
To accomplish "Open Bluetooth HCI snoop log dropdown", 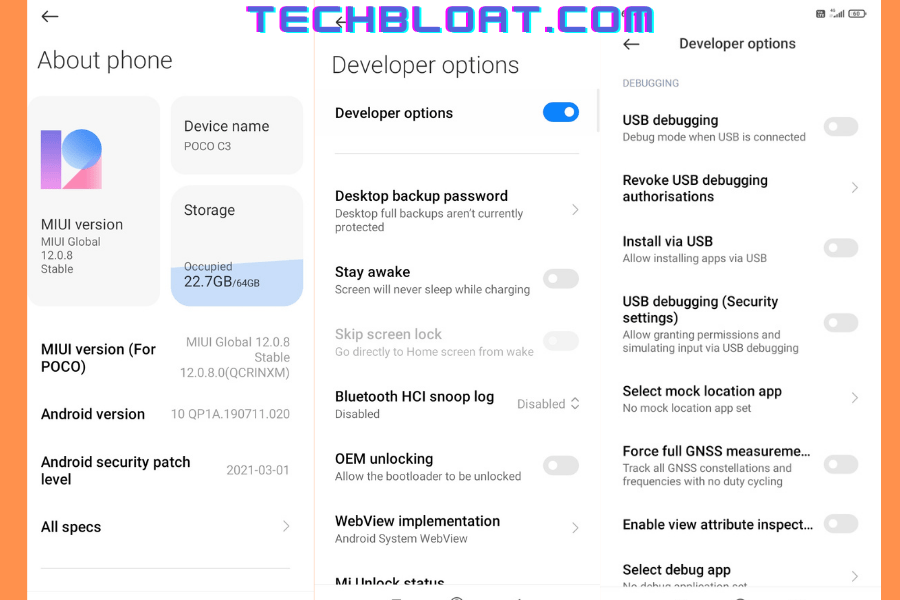I will (548, 404).
